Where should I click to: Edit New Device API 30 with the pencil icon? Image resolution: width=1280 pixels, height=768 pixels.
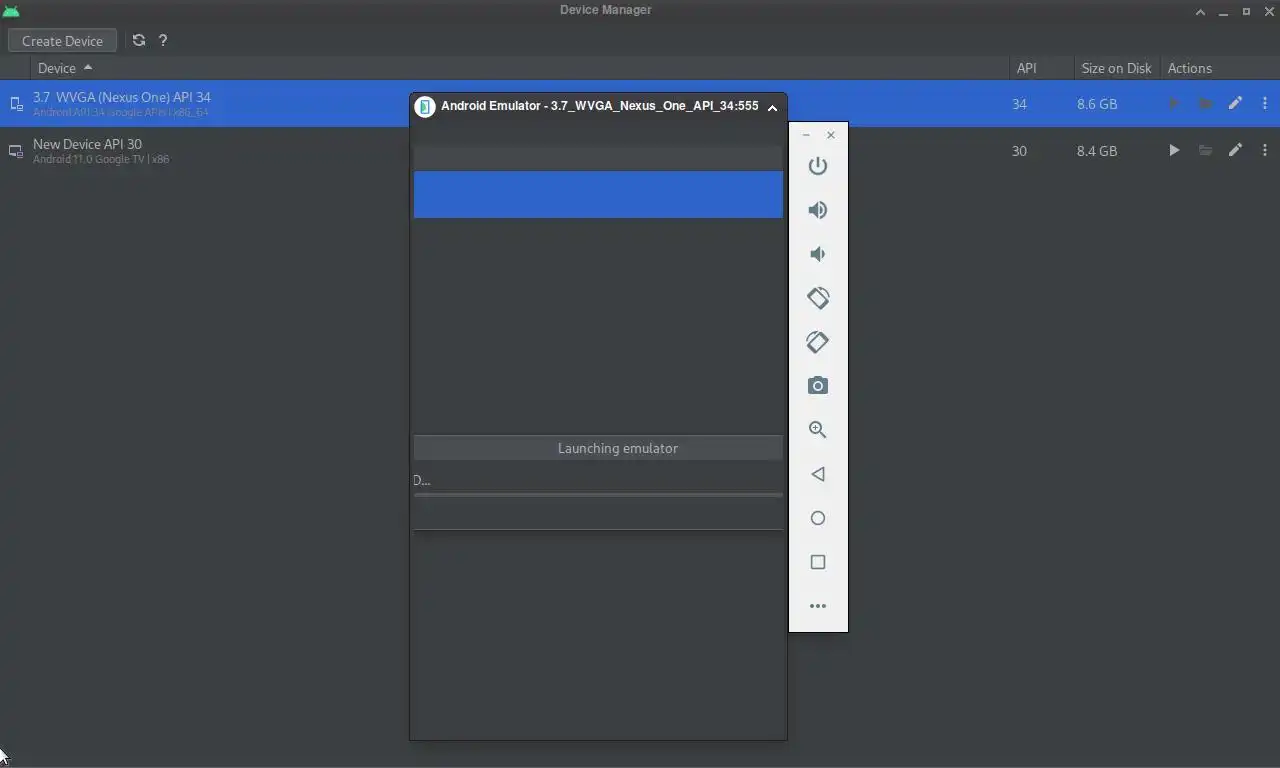(x=1235, y=150)
